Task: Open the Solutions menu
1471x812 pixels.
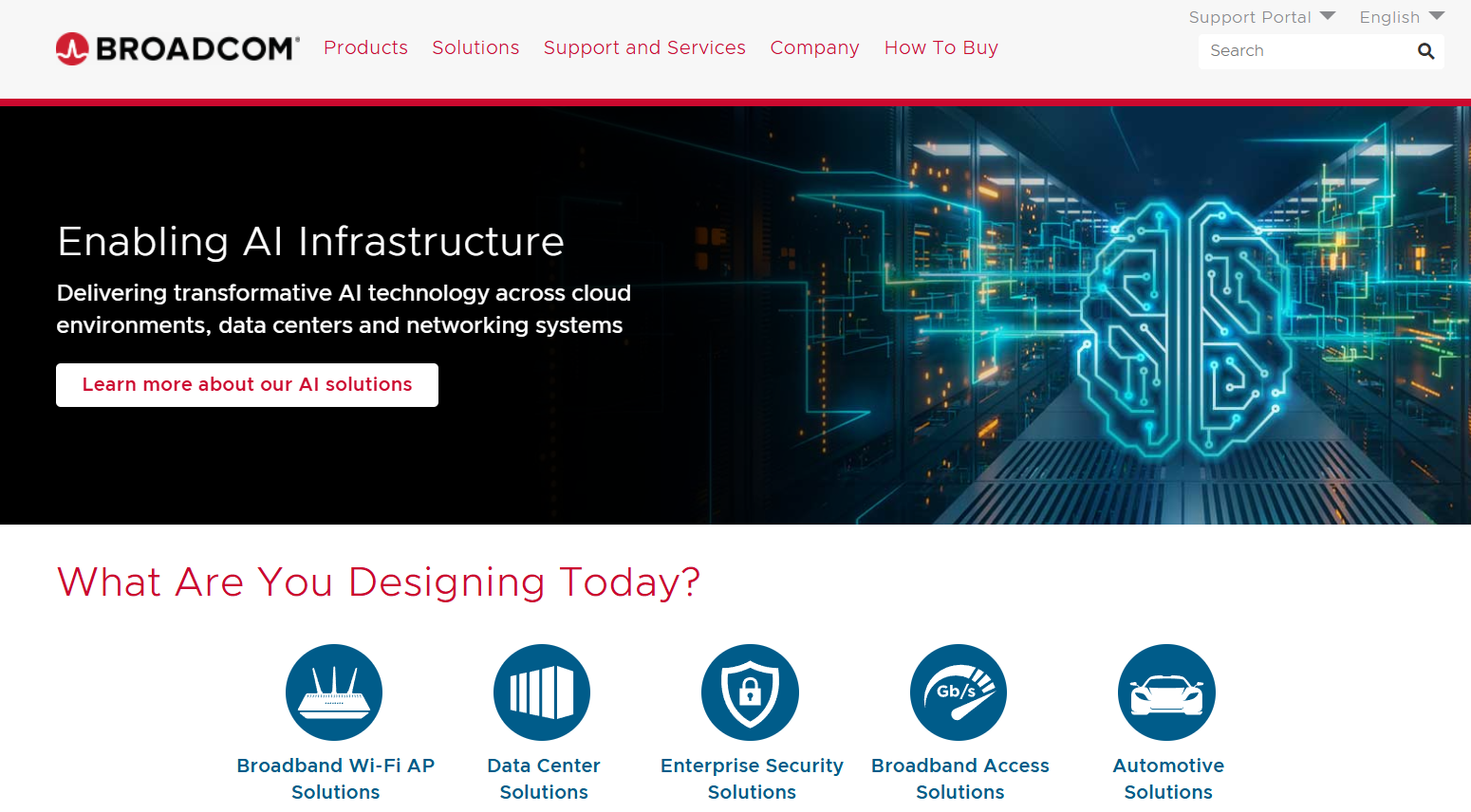Action: tap(475, 47)
